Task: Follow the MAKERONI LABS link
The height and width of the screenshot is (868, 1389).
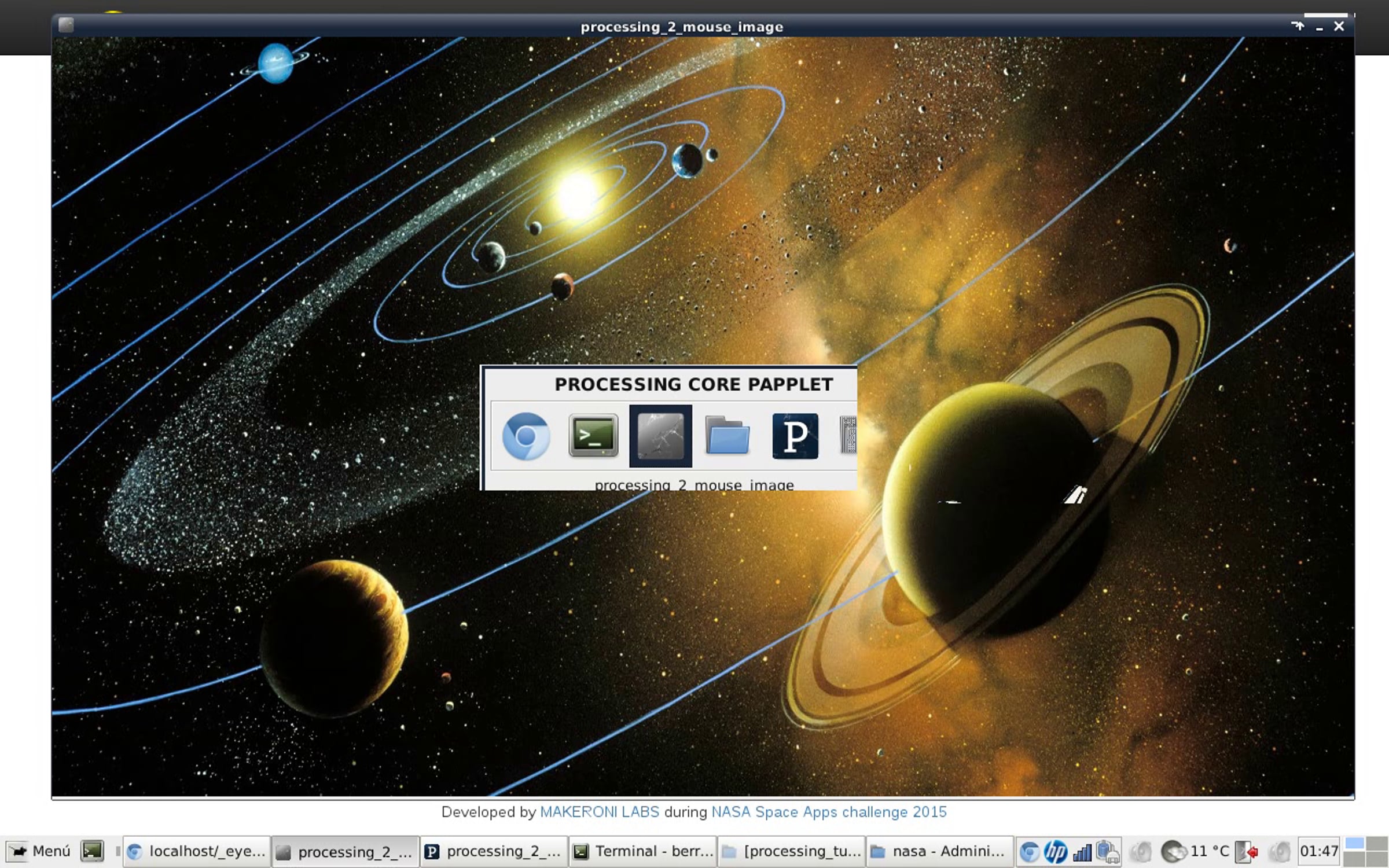Action: 600,812
